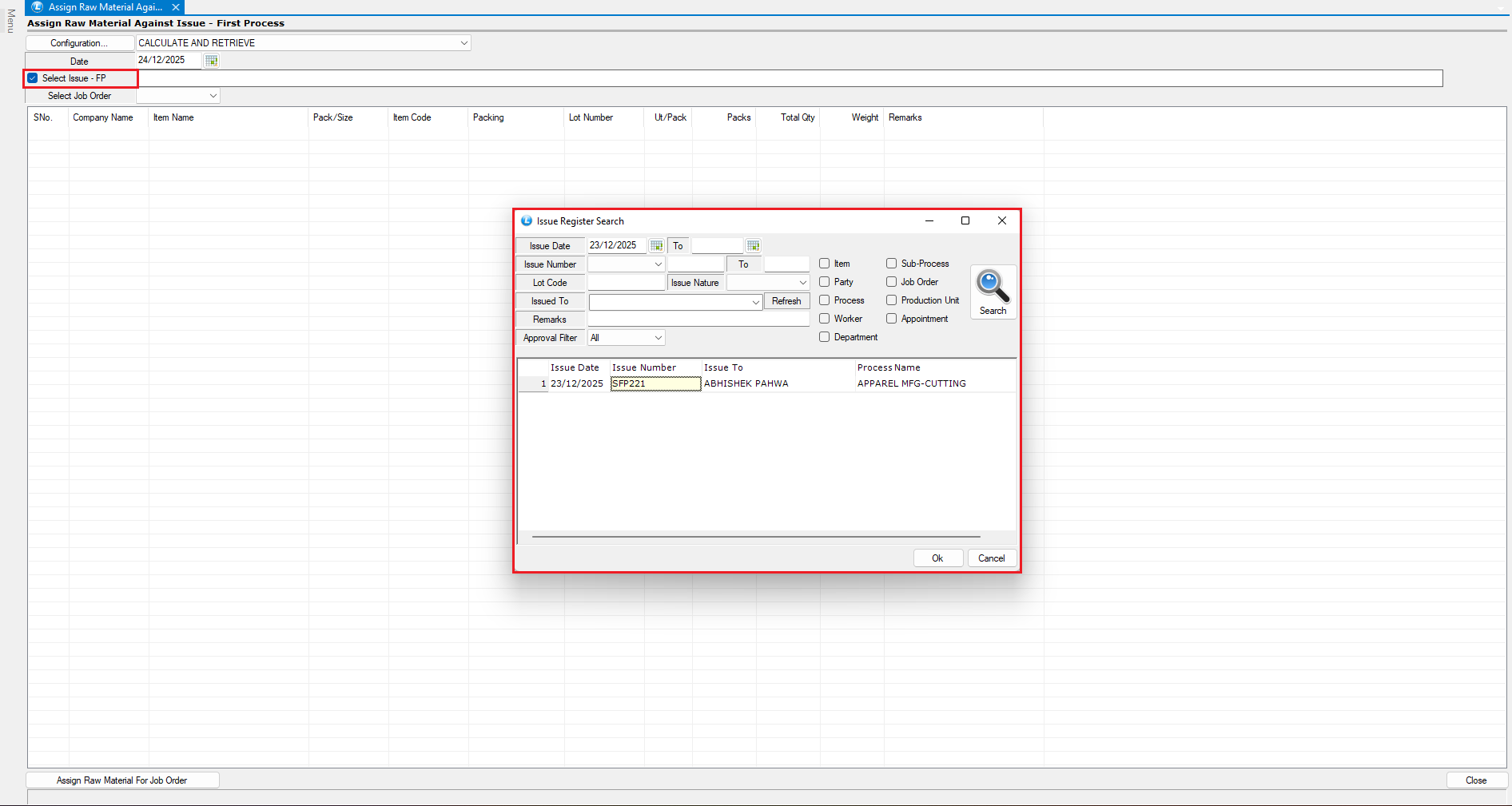Open calendar picker beside Issue Date from field
1512x806 pixels.
coord(656,246)
